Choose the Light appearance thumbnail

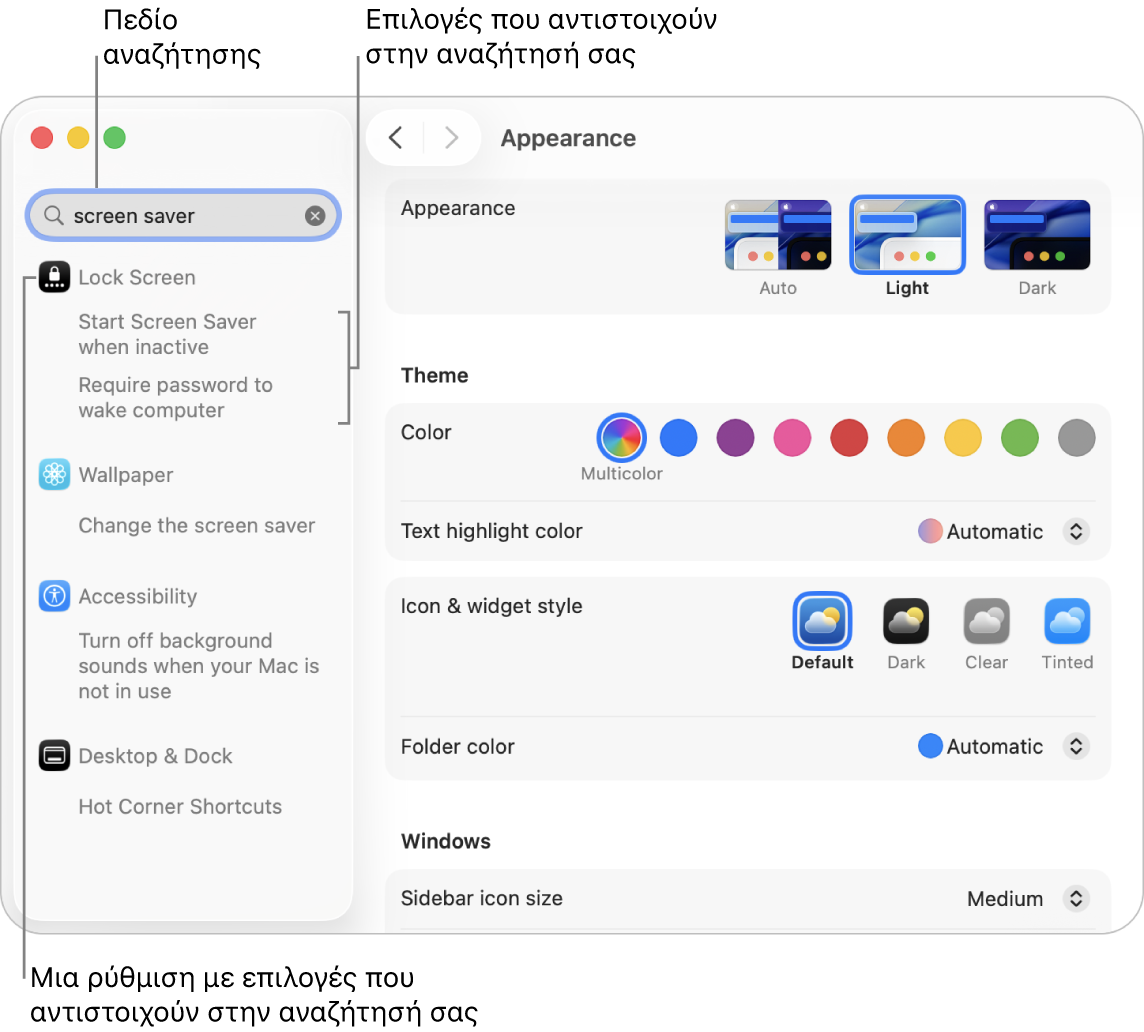908,235
